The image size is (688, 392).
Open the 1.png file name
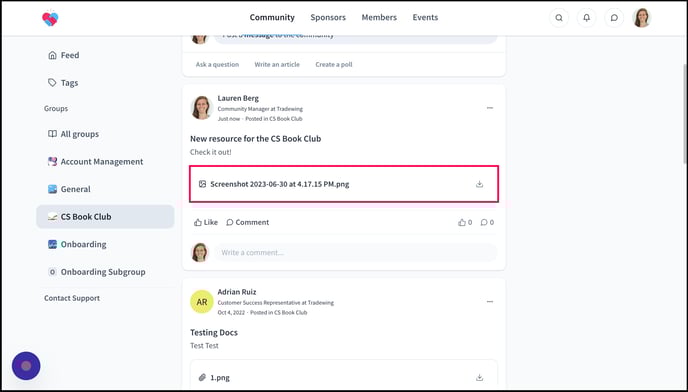click(x=220, y=378)
